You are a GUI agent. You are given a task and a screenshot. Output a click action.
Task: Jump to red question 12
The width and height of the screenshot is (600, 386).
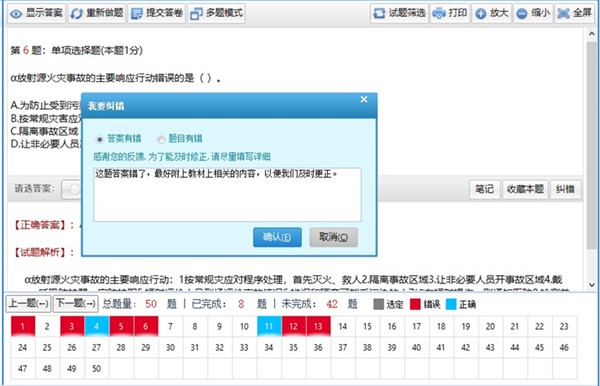click(293, 326)
